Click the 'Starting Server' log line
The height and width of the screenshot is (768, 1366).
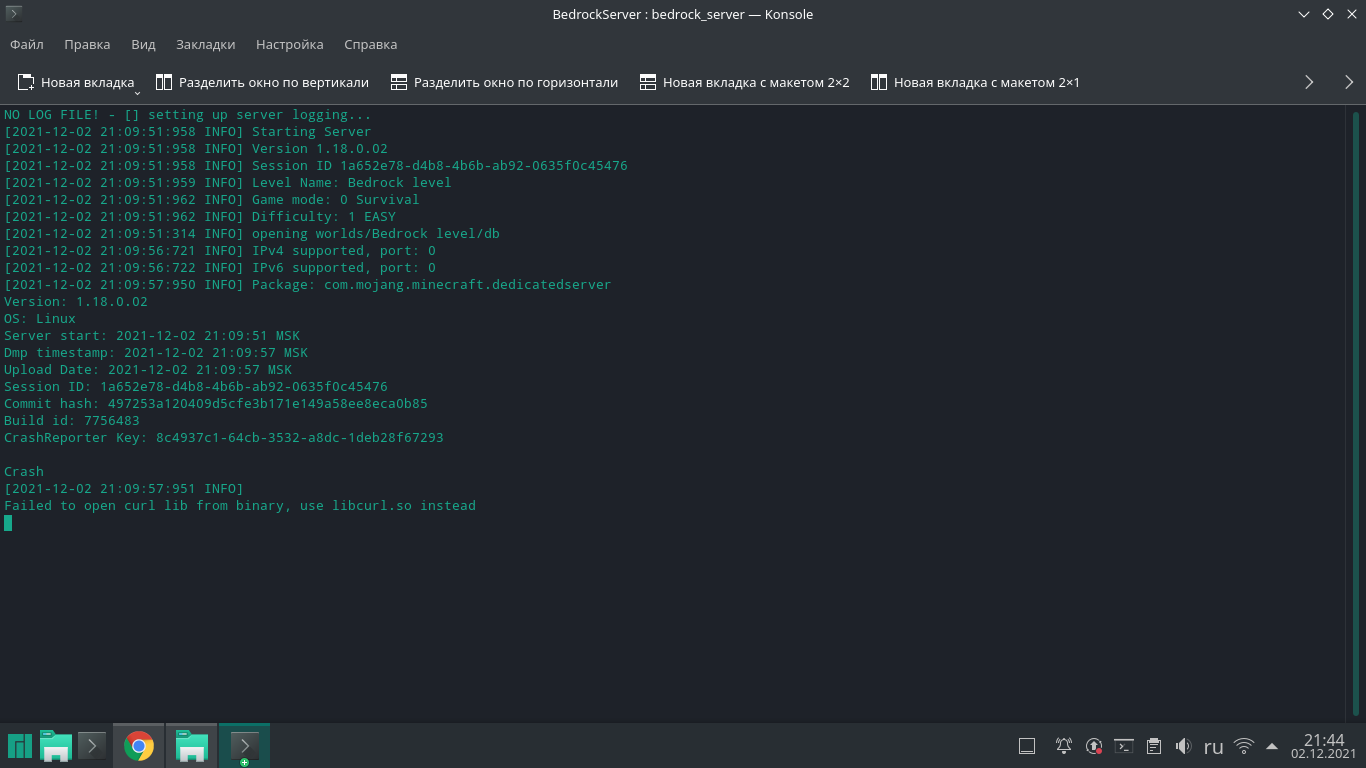tap(187, 132)
